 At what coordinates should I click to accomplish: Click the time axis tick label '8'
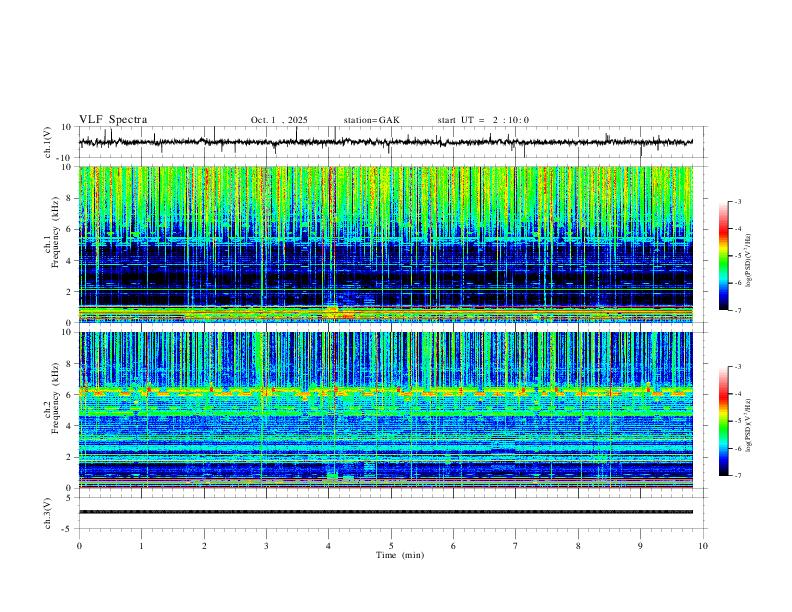pos(578,546)
